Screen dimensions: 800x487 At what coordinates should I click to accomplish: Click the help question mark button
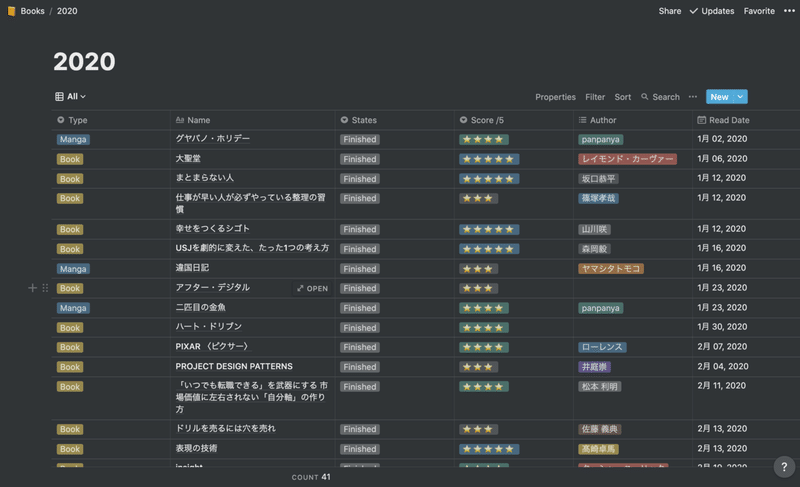784,467
